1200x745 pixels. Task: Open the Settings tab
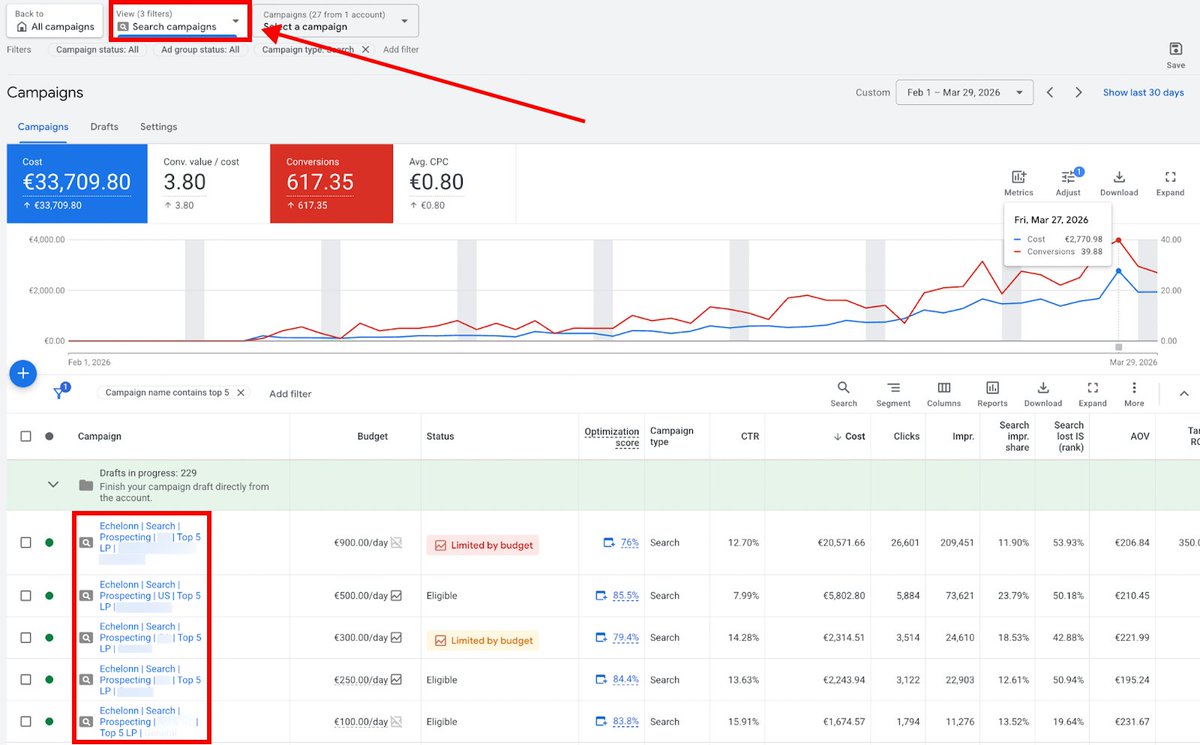(x=158, y=127)
